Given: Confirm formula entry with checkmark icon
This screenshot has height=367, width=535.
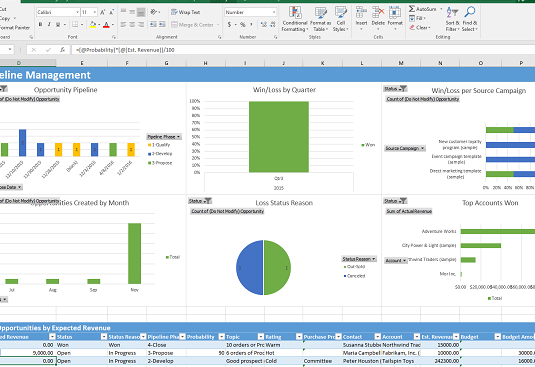Looking at the screenshot, I should [48, 50].
